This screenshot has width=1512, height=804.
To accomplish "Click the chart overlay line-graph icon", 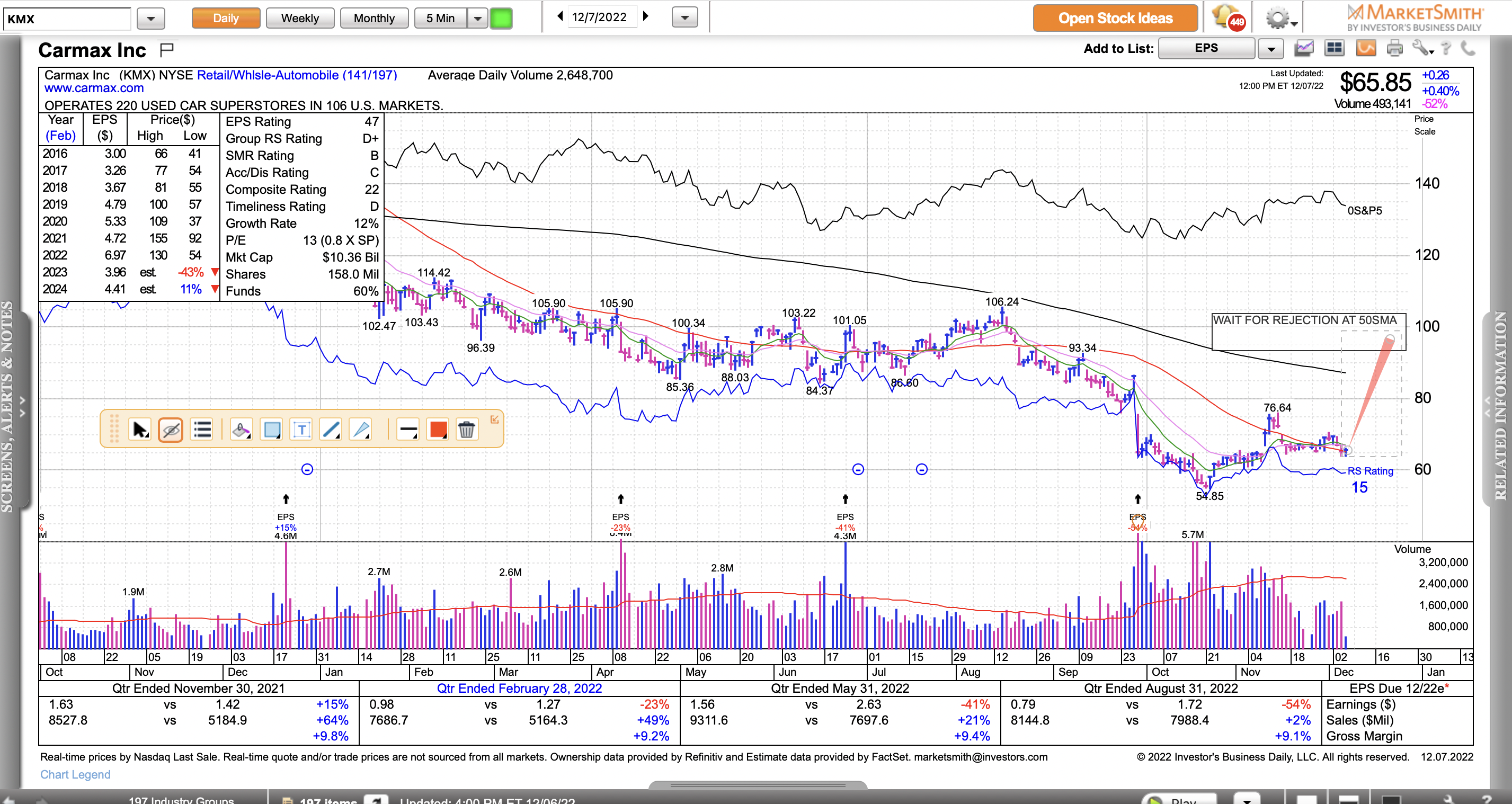I will [1304, 48].
